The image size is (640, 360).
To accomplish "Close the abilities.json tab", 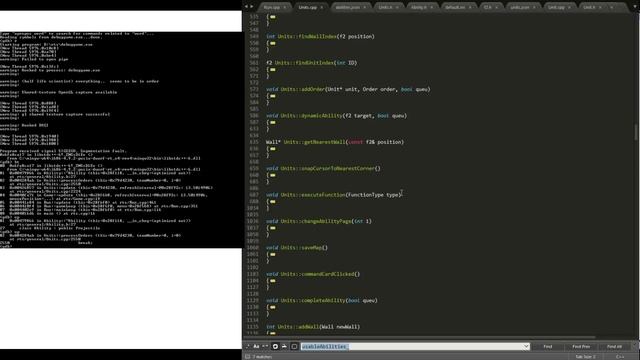I will click(364, 7).
